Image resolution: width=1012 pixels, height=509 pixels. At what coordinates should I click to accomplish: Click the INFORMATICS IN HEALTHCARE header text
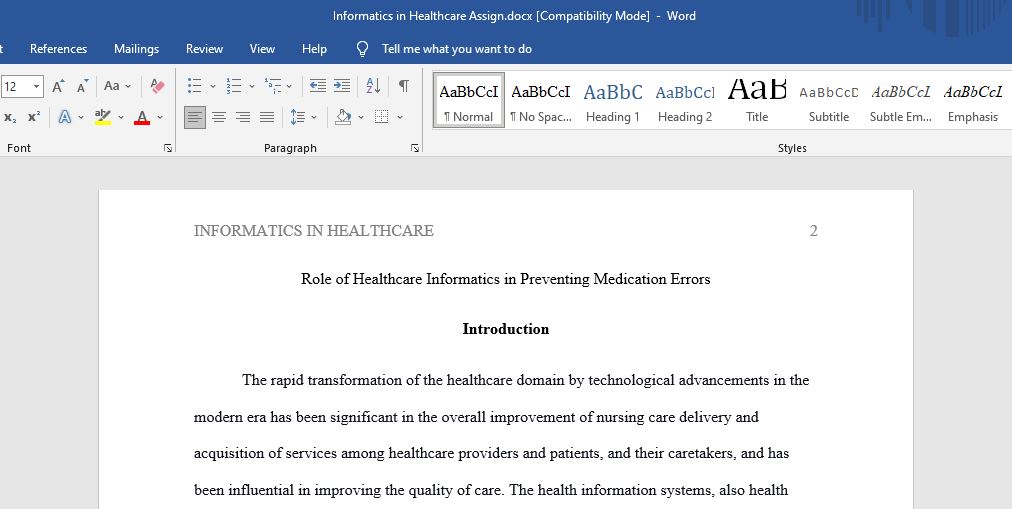pyautogui.click(x=314, y=231)
